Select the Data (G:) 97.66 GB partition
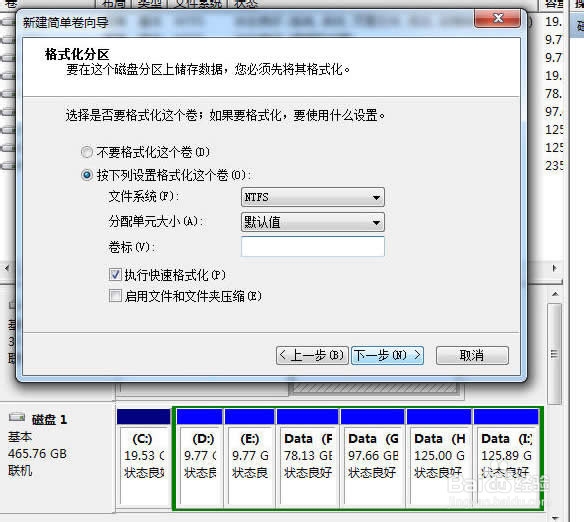The image size is (584, 522). click(x=372, y=458)
